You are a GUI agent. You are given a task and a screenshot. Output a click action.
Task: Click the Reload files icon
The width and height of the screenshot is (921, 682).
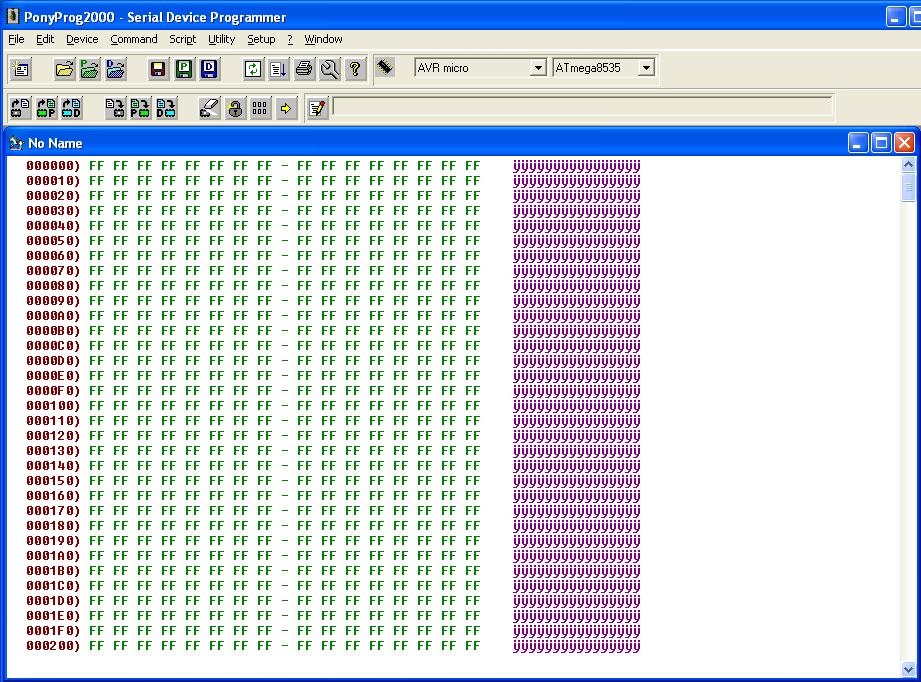pos(253,69)
